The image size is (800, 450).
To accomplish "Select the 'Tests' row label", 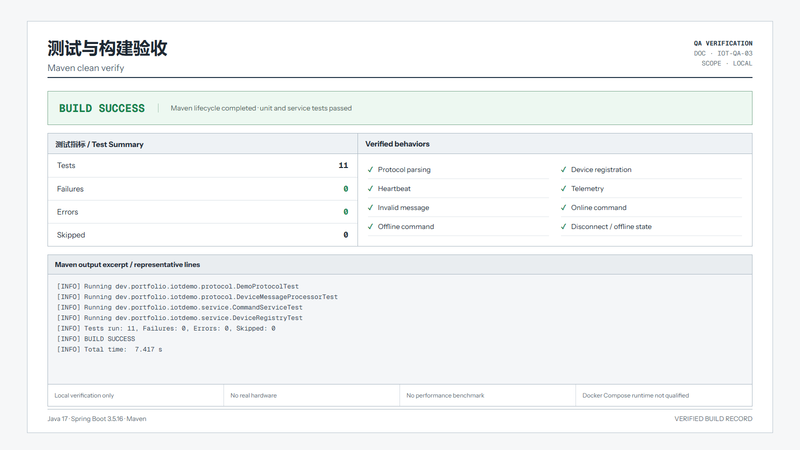I will pos(66,165).
